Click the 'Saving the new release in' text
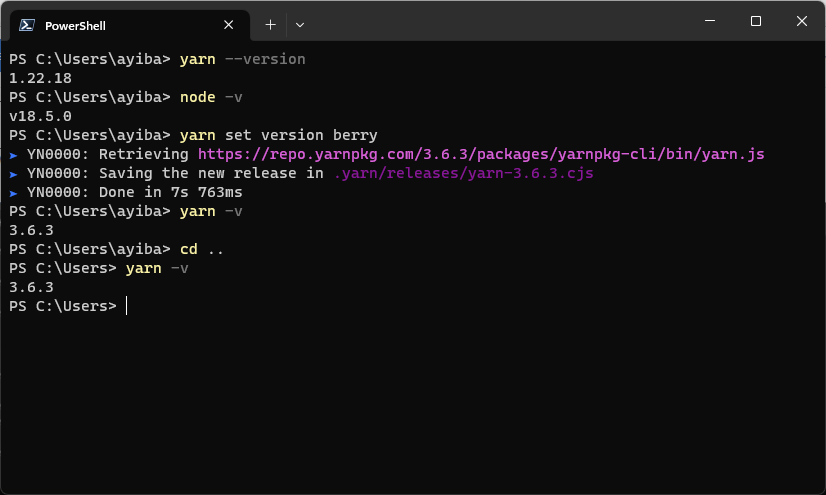Screen dimensions: 826x495 (x=211, y=173)
